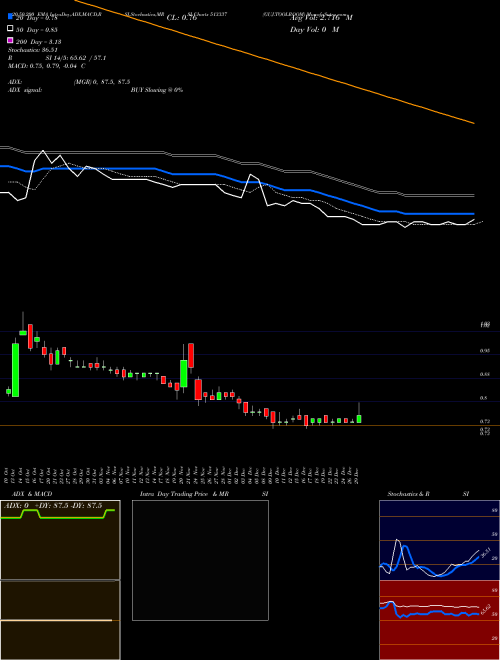Click the 'SI 14/3: 65.62 / 57.1' readout
This screenshot has width=500, height=660.
tap(76, 58)
